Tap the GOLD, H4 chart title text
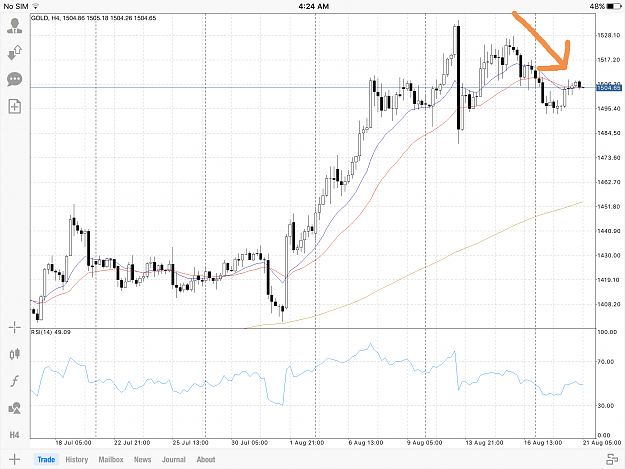This screenshot has width=625, height=469. pos(93,18)
